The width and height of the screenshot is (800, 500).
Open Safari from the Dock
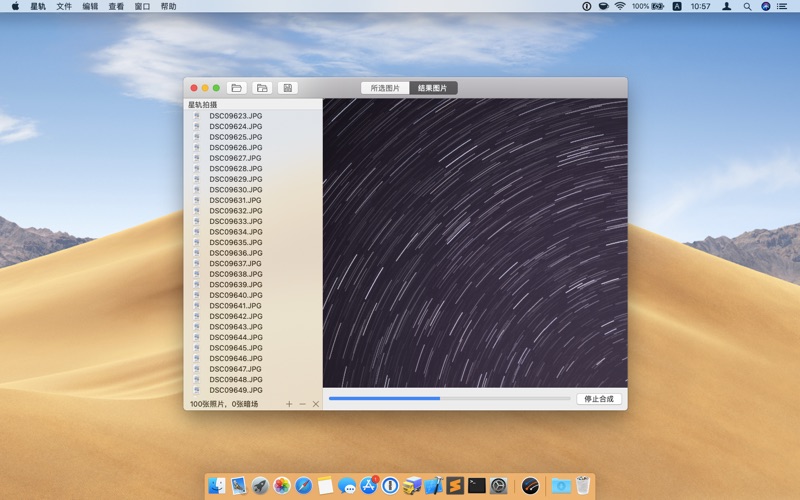(x=303, y=486)
